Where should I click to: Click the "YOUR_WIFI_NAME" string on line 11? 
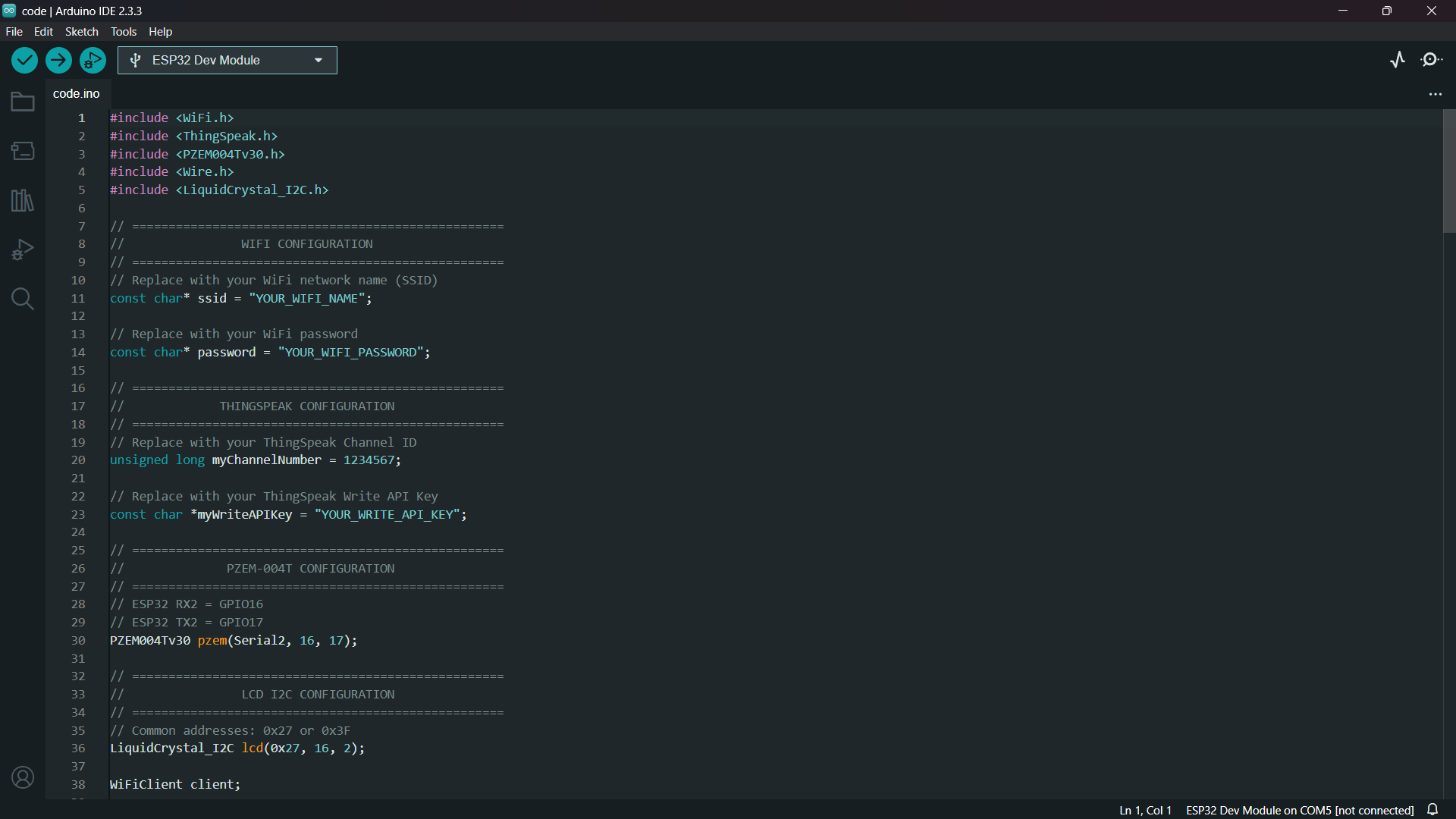(307, 299)
